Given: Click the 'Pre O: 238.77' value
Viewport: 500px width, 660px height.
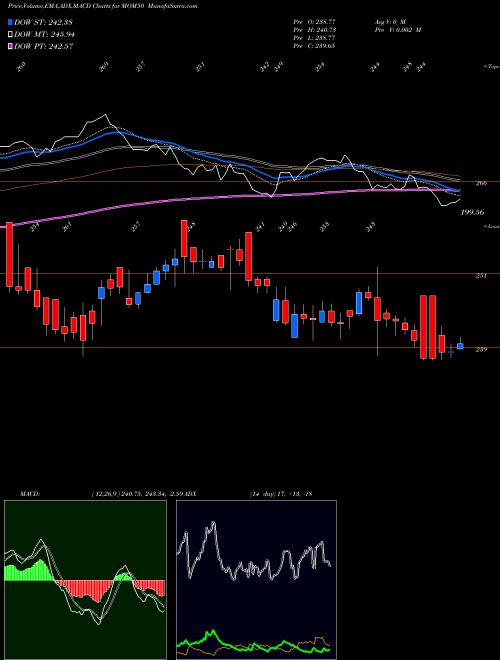Looking at the screenshot, I should tap(314, 21).
